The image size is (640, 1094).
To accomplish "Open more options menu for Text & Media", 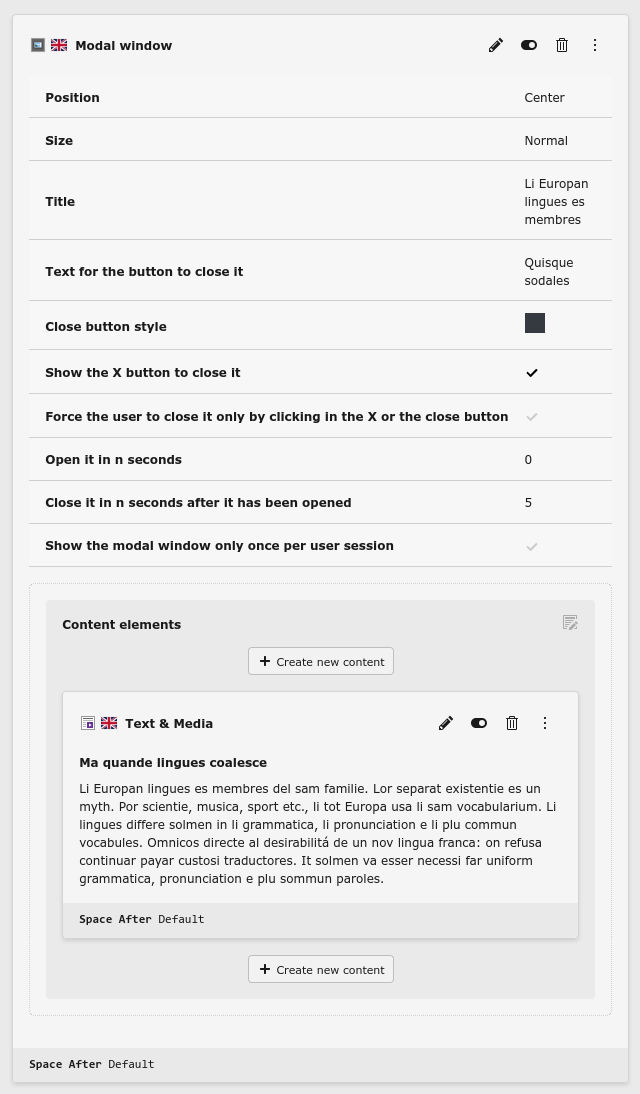I will 545,723.
